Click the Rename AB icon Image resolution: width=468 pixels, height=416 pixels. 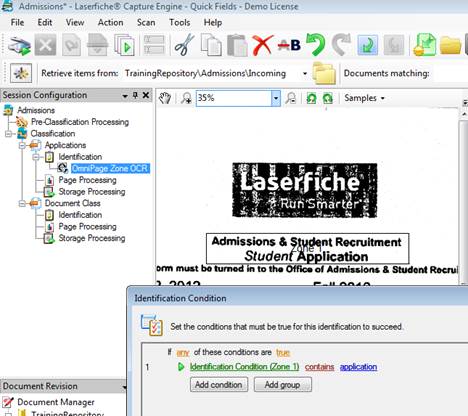[289, 45]
